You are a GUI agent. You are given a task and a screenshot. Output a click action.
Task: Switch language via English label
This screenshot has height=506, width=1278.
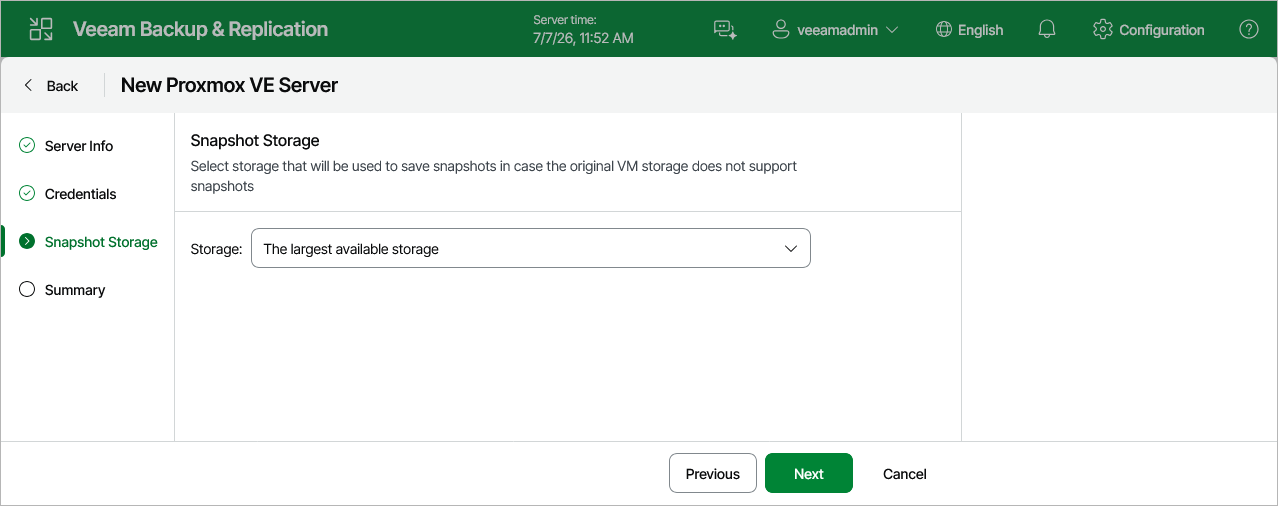[980, 30]
